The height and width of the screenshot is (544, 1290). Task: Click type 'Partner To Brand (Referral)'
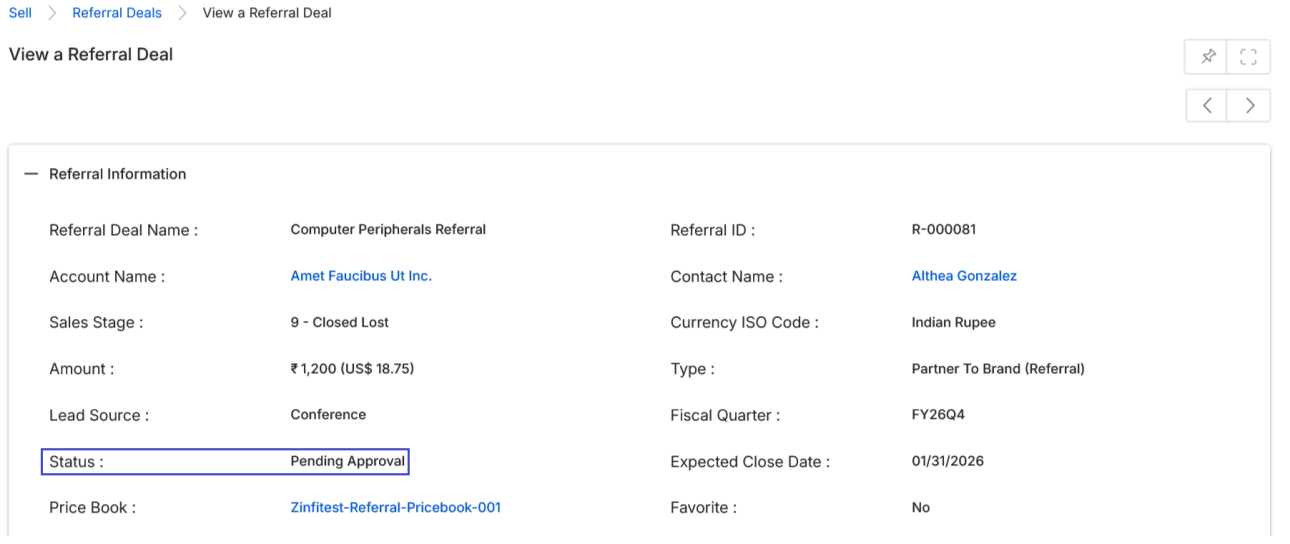point(998,369)
